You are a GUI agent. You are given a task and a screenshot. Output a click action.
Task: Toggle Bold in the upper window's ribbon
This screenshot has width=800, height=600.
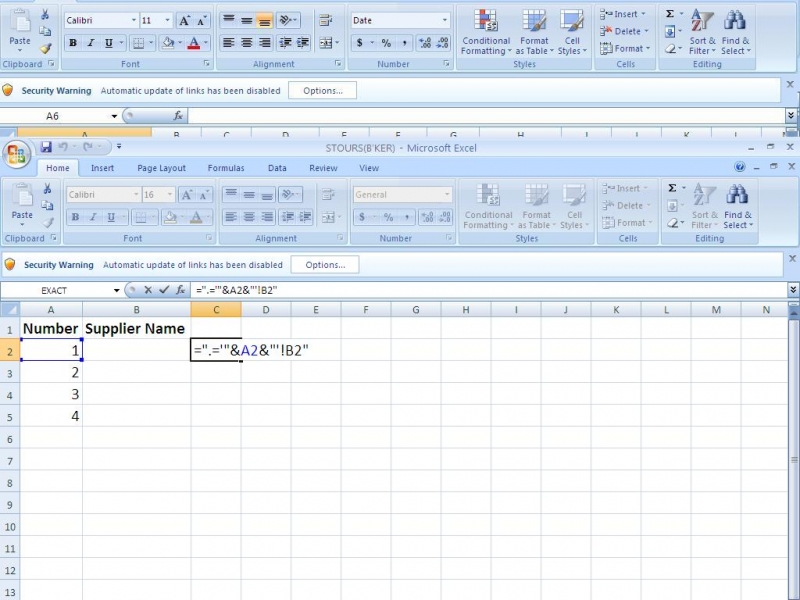point(73,43)
